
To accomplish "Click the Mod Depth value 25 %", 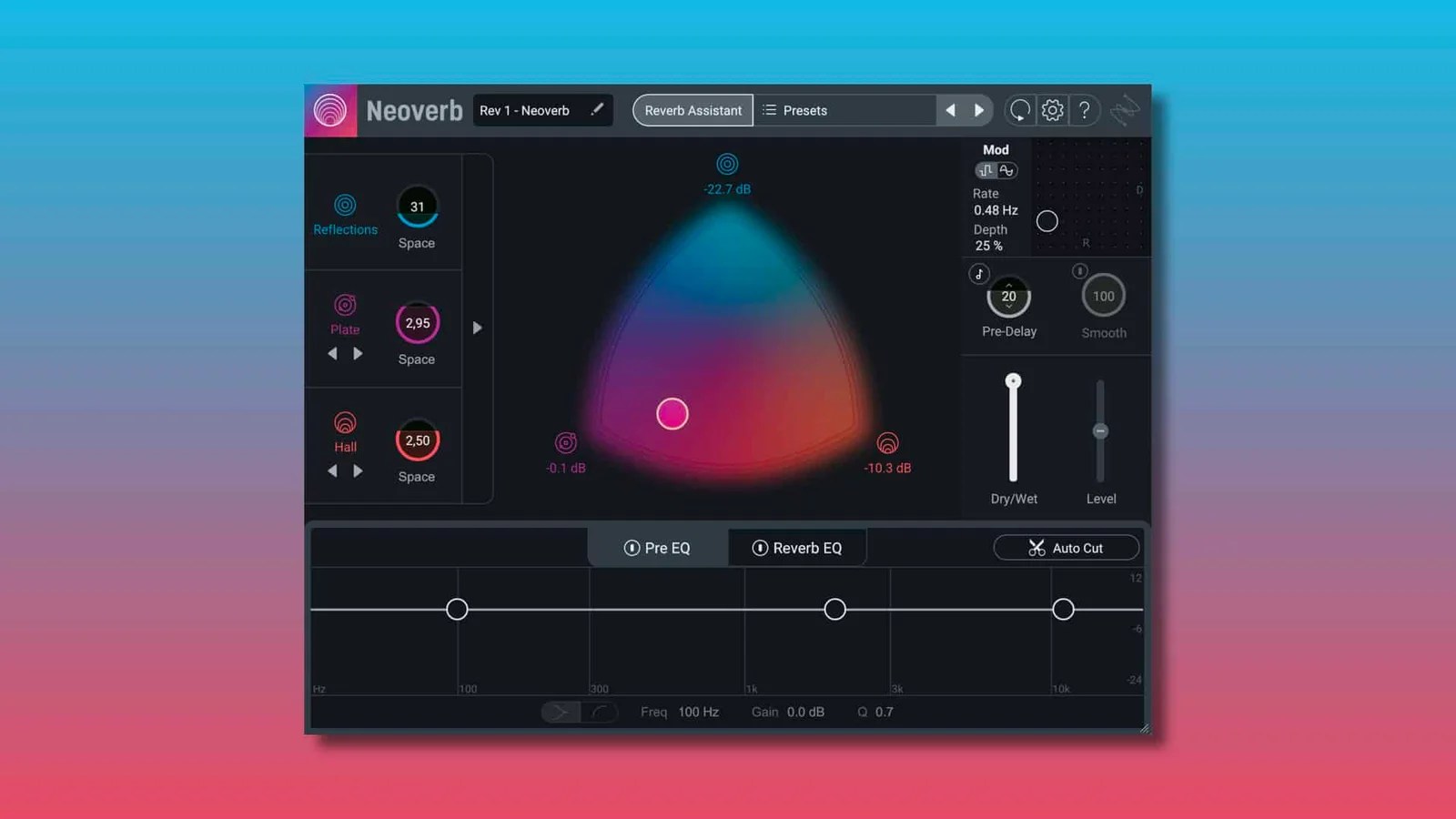I will (989, 246).
